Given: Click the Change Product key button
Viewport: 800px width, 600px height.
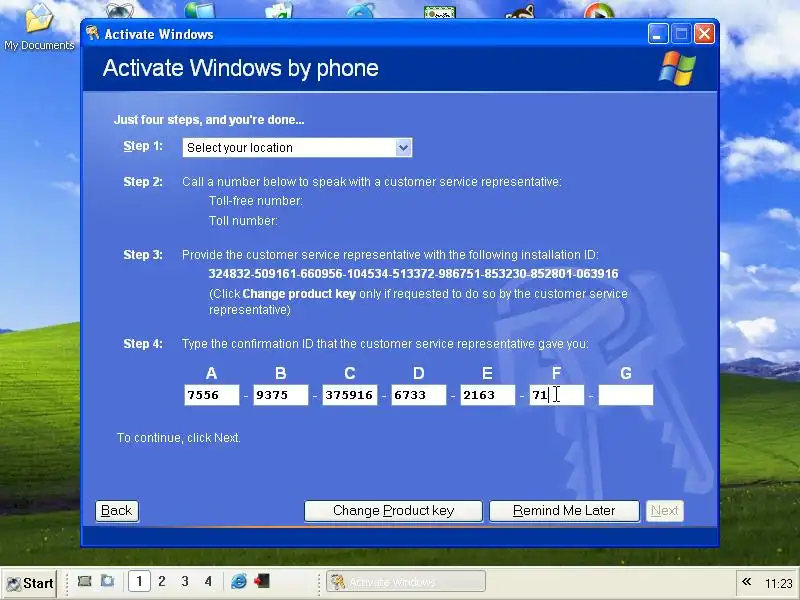Looking at the screenshot, I should coord(393,511).
